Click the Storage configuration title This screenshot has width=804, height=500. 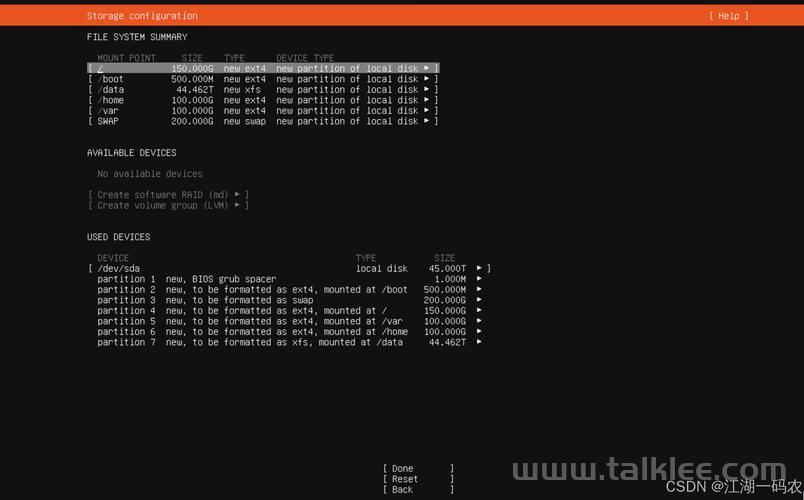click(142, 16)
